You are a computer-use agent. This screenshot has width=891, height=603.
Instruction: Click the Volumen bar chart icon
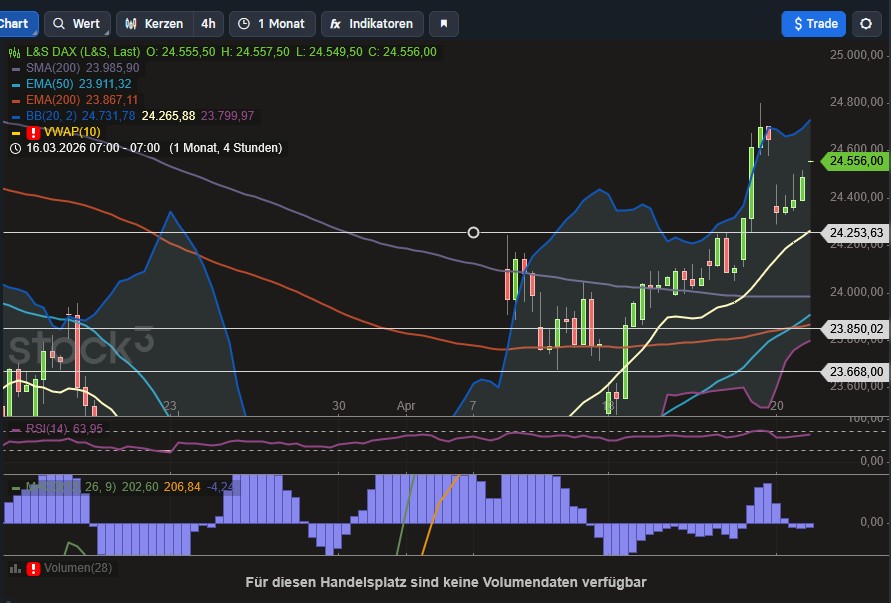pyautogui.click(x=15, y=568)
